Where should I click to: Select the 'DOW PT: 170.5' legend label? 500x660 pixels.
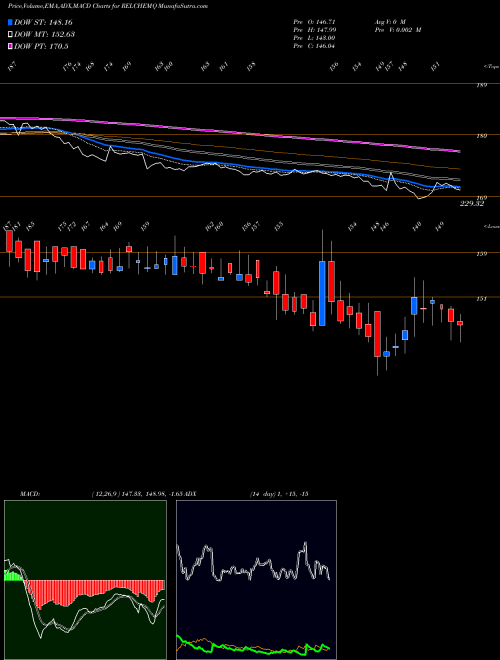(41, 46)
